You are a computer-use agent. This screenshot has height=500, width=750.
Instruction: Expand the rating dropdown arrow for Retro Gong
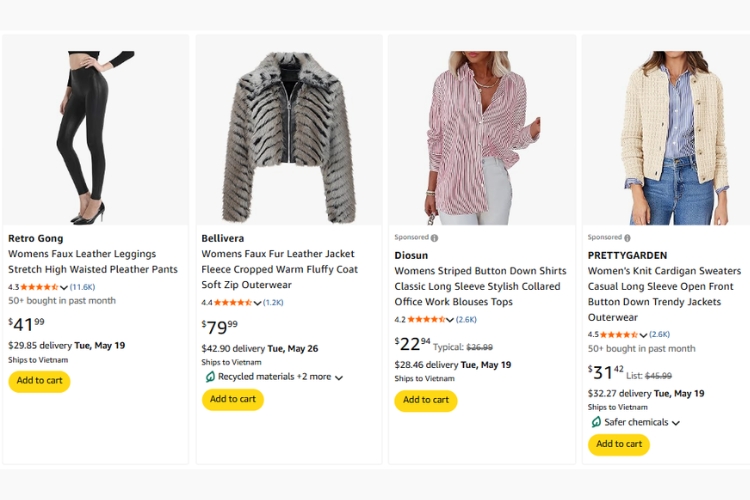pyautogui.click(x=64, y=288)
